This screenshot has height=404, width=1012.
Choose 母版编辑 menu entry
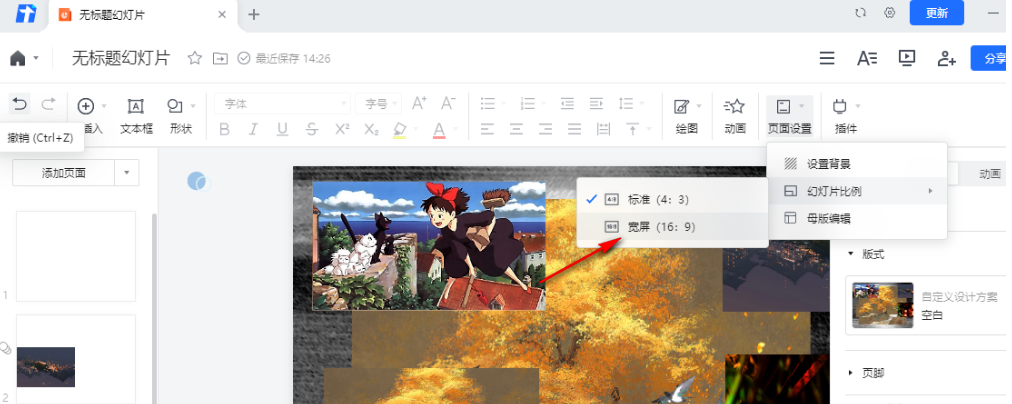pos(829,218)
